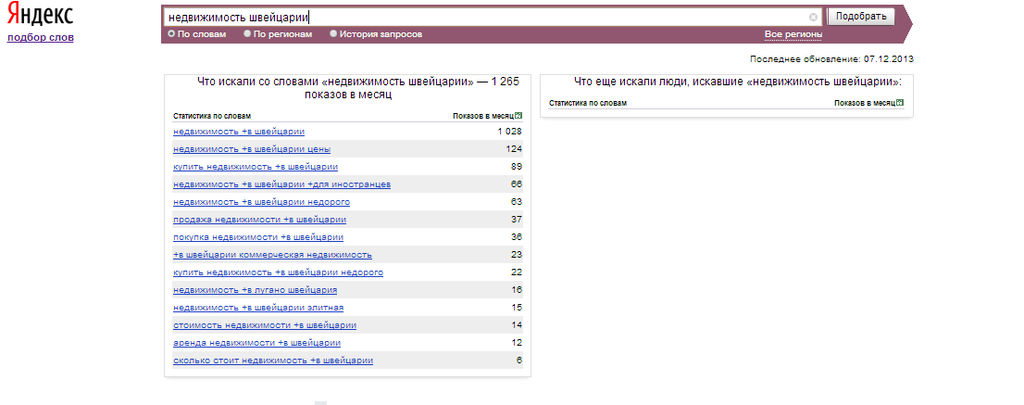This screenshot has width=1024, height=405.
Task: Open keyword купить недвижимость +в швейцарии
Action: tap(255, 167)
